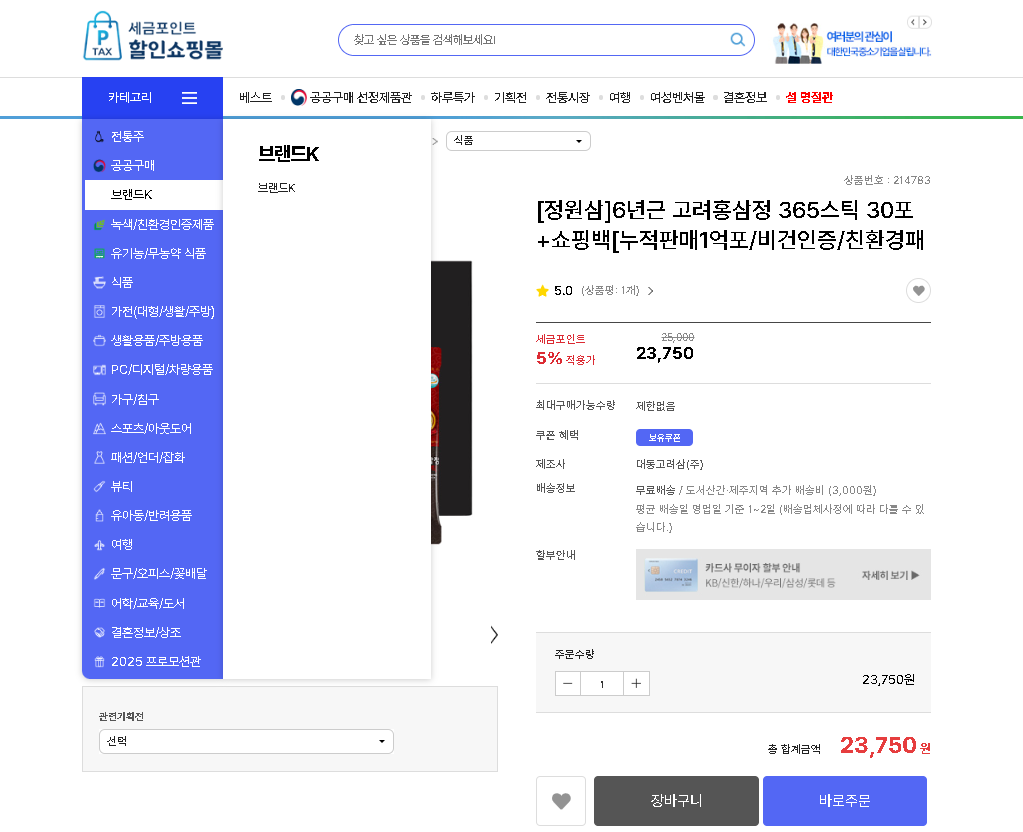Image resolution: width=1023 pixels, height=832 pixels.
Task: Open the 기획전 menu
Action: tap(510, 98)
